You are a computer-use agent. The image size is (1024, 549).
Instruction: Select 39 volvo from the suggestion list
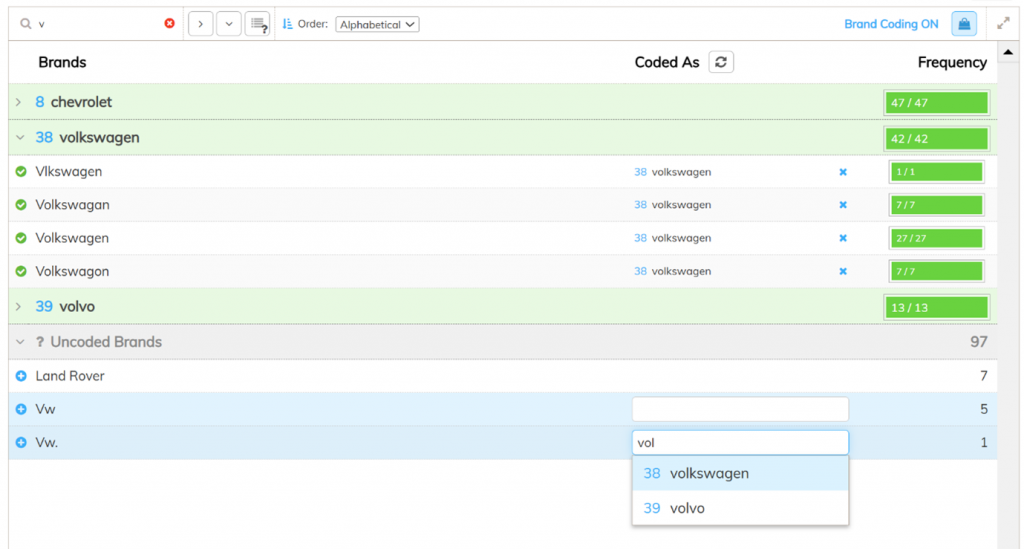click(x=740, y=508)
